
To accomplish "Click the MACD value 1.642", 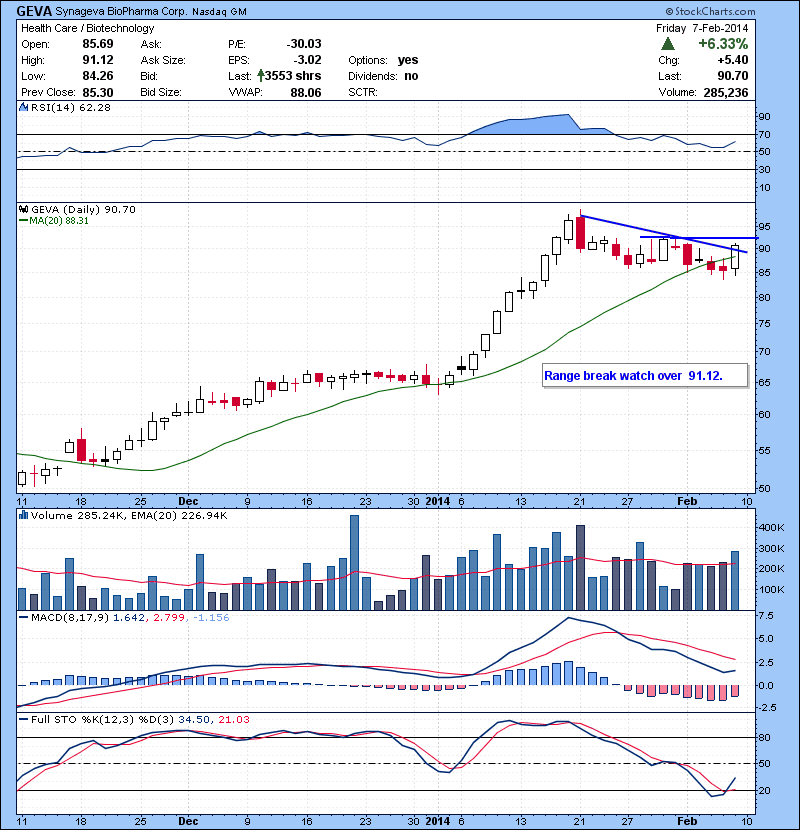I will pos(127,617).
